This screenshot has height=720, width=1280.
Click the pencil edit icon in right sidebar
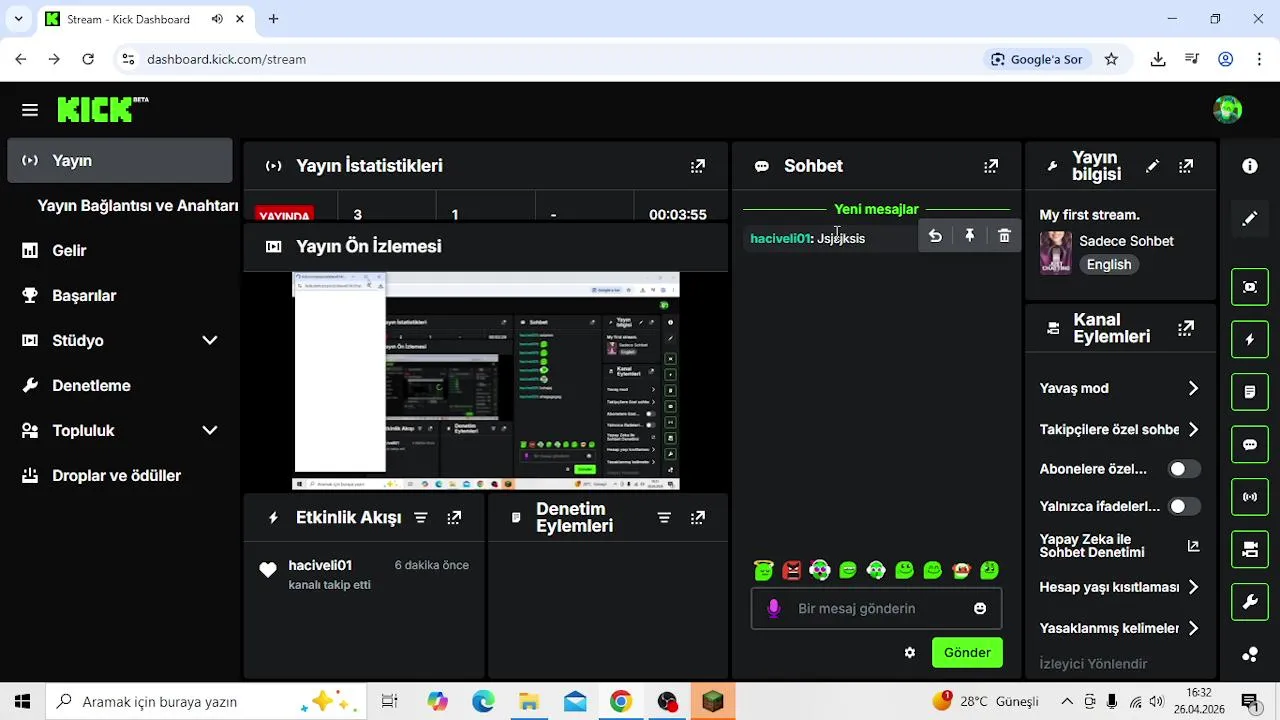click(1250, 218)
